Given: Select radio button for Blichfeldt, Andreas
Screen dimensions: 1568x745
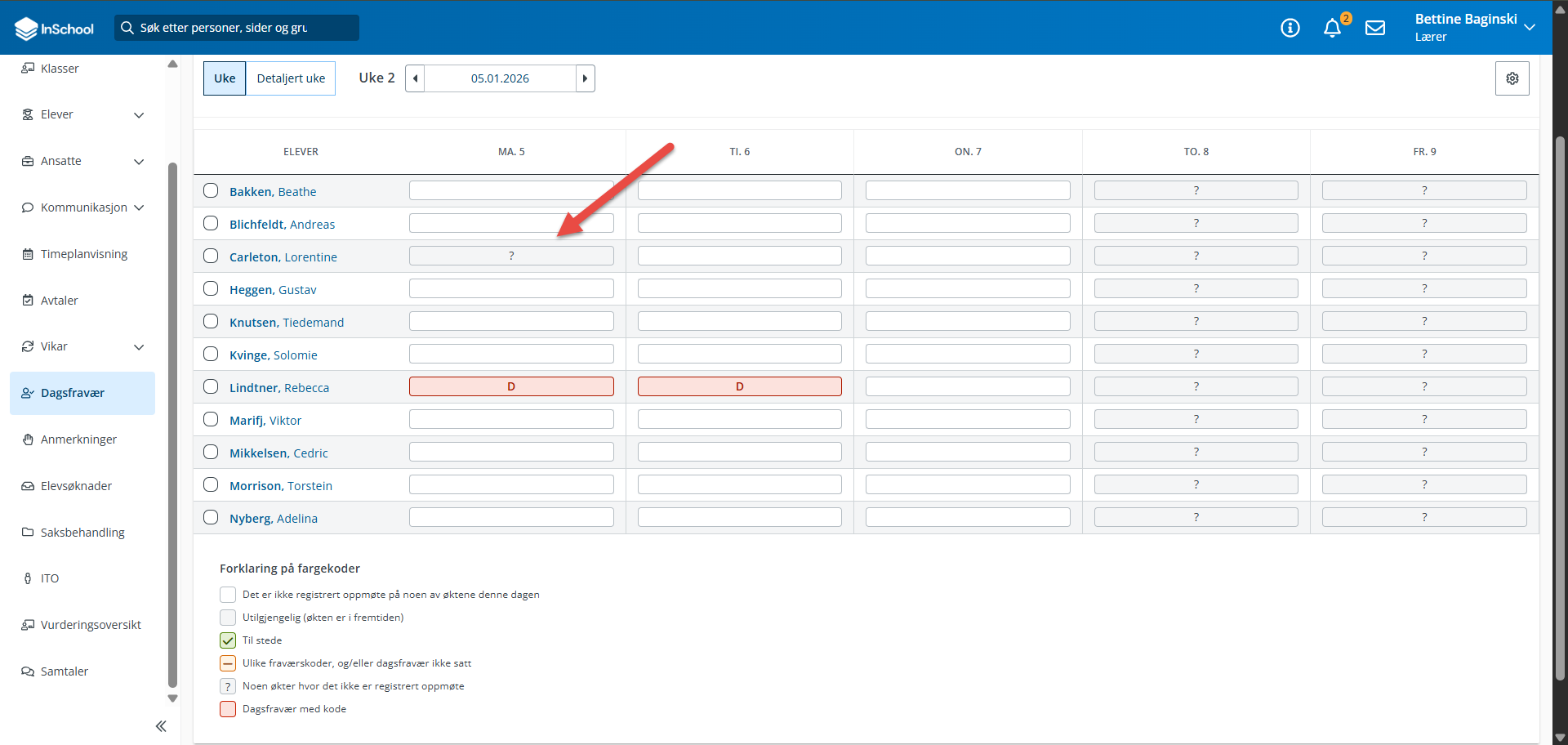Looking at the screenshot, I should pos(211,223).
